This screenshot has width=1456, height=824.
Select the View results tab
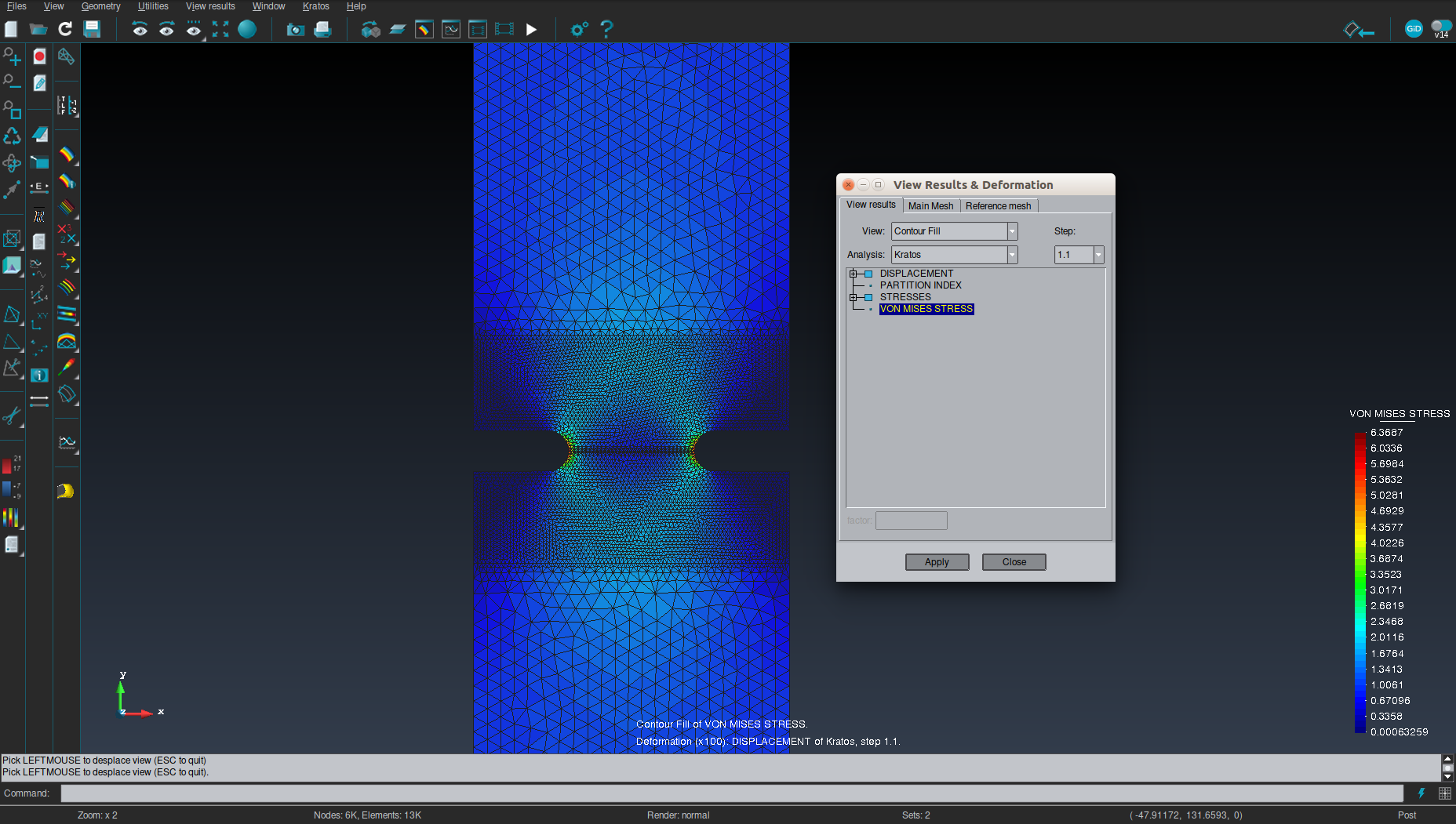[871, 205]
